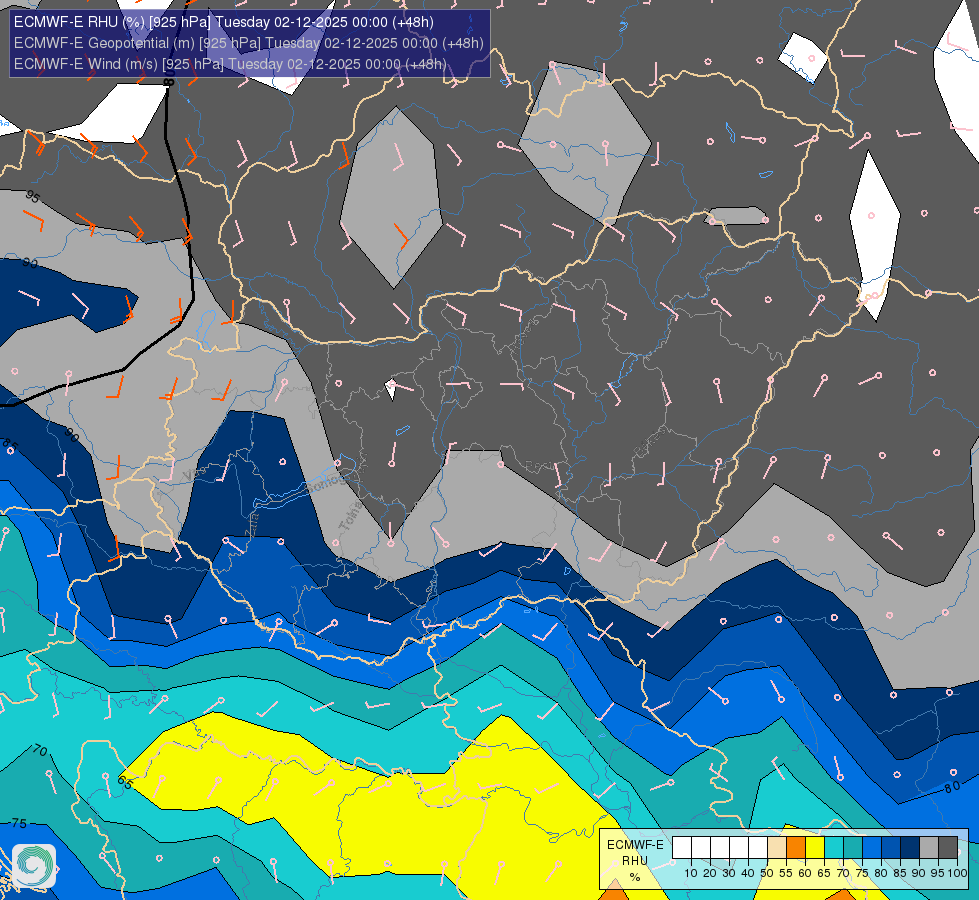Pick the beige 50–55% legend swatch
The width and height of the screenshot is (979, 900).
[x=777, y=847]
